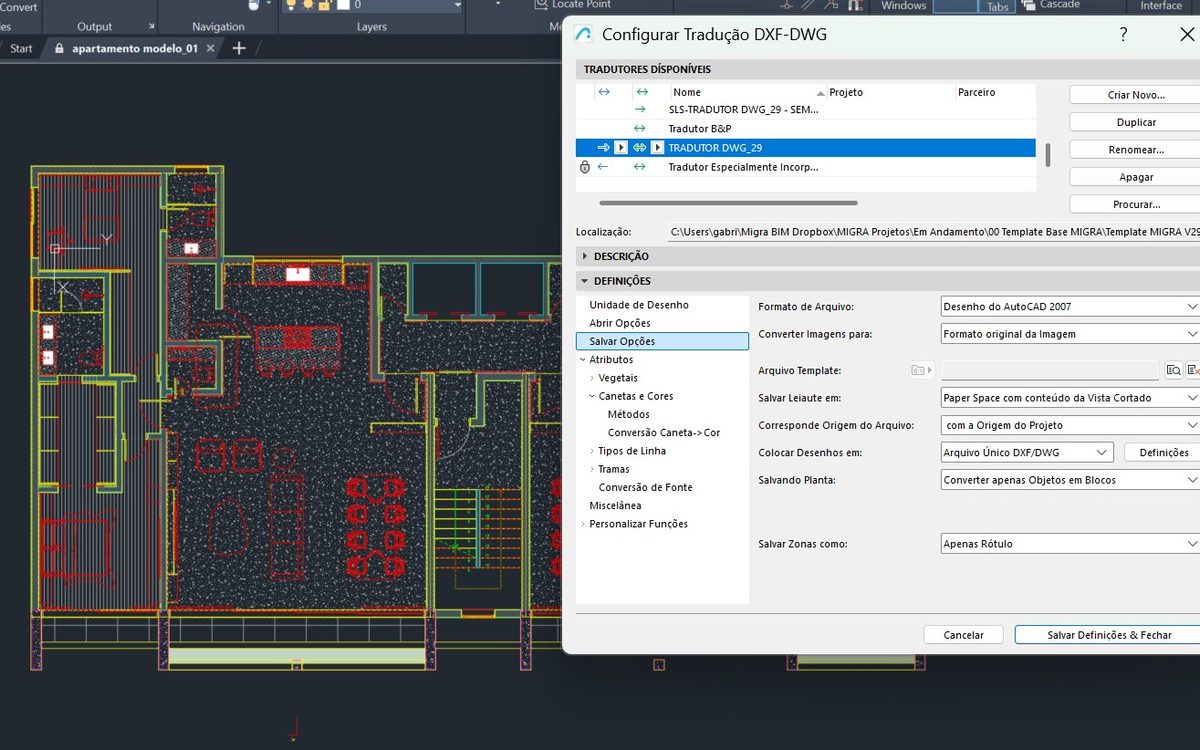Click the Renomear... button
This screenshot has height=750, width=1200.
(1136, 150)
